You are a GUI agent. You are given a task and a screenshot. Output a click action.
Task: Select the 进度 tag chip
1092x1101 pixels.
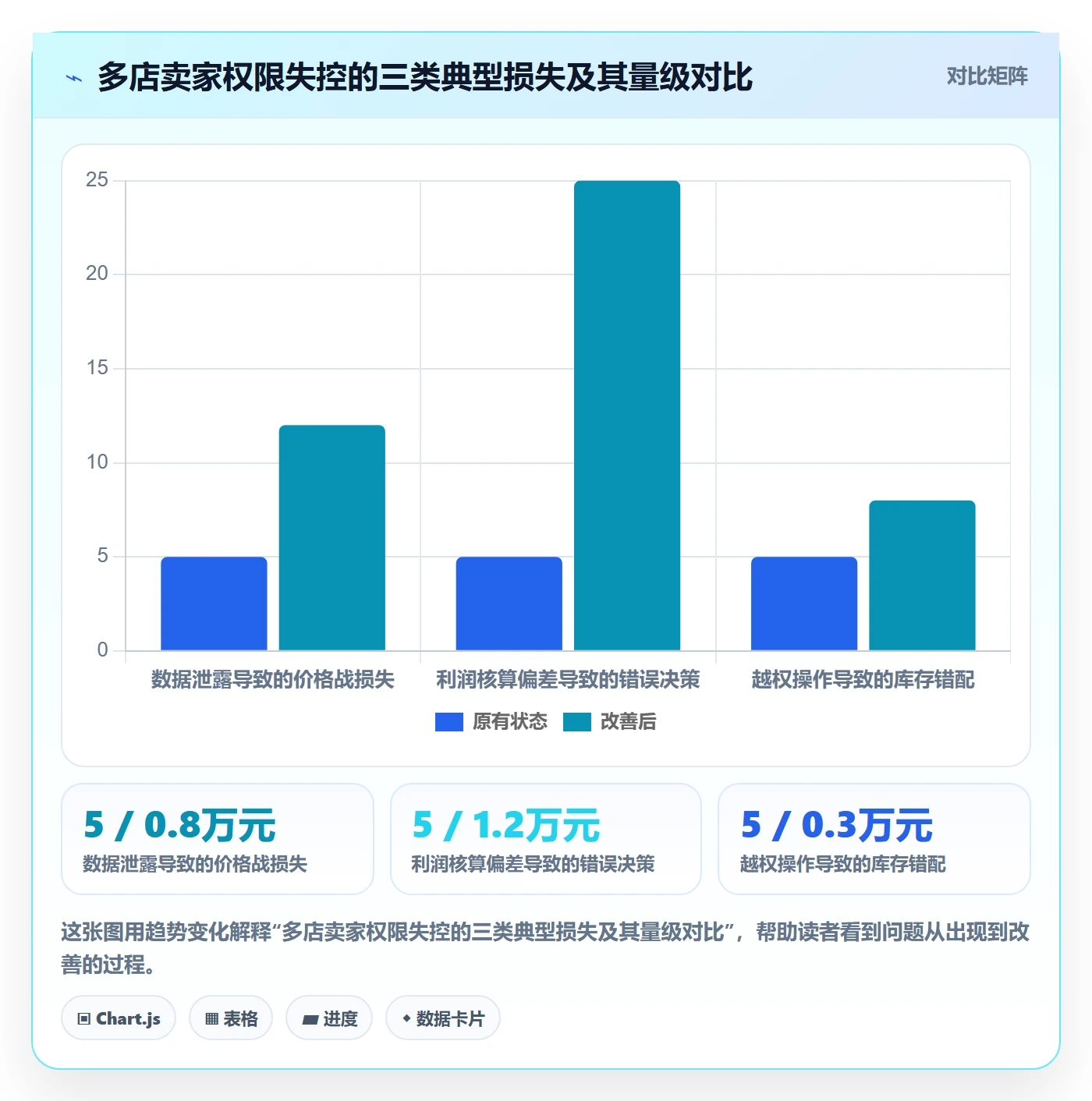coord(329,1018)
